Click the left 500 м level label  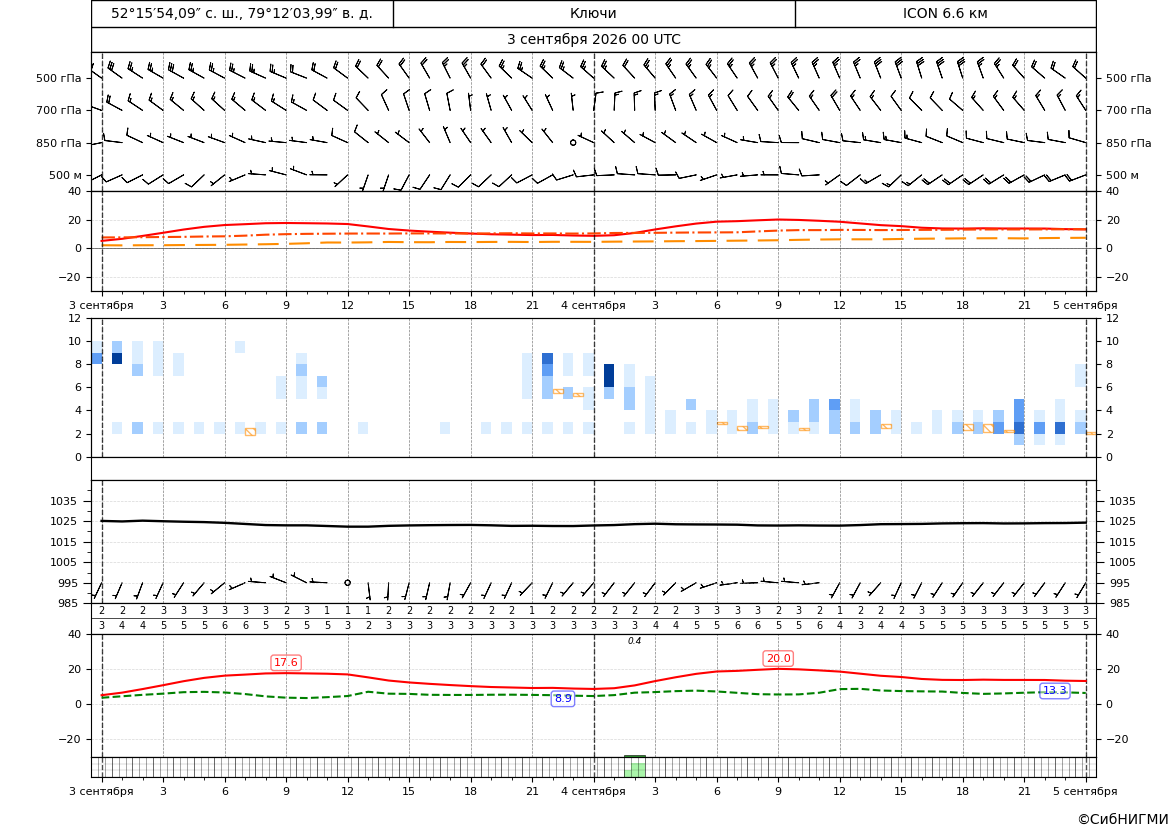[x=66, y=175]
